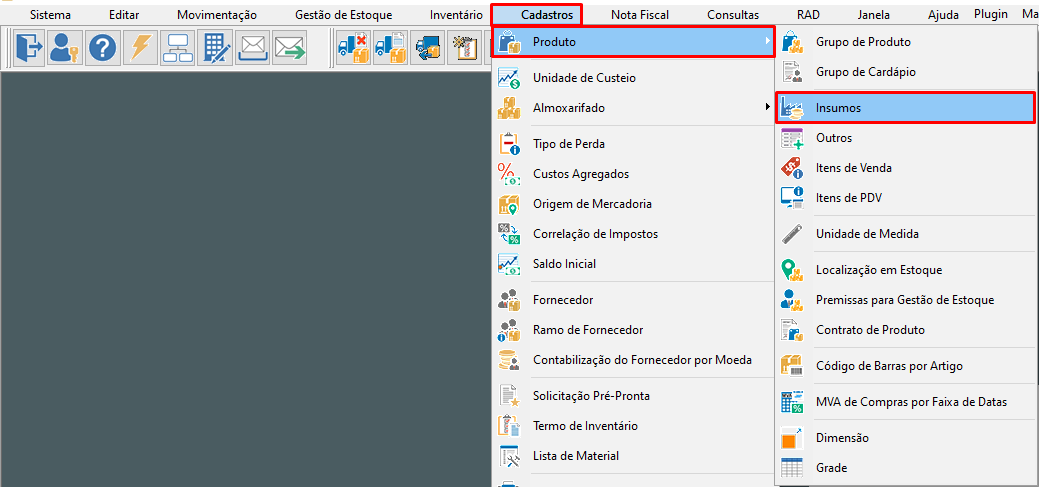
Task: Open Itens de Venda
Action: 905,168
